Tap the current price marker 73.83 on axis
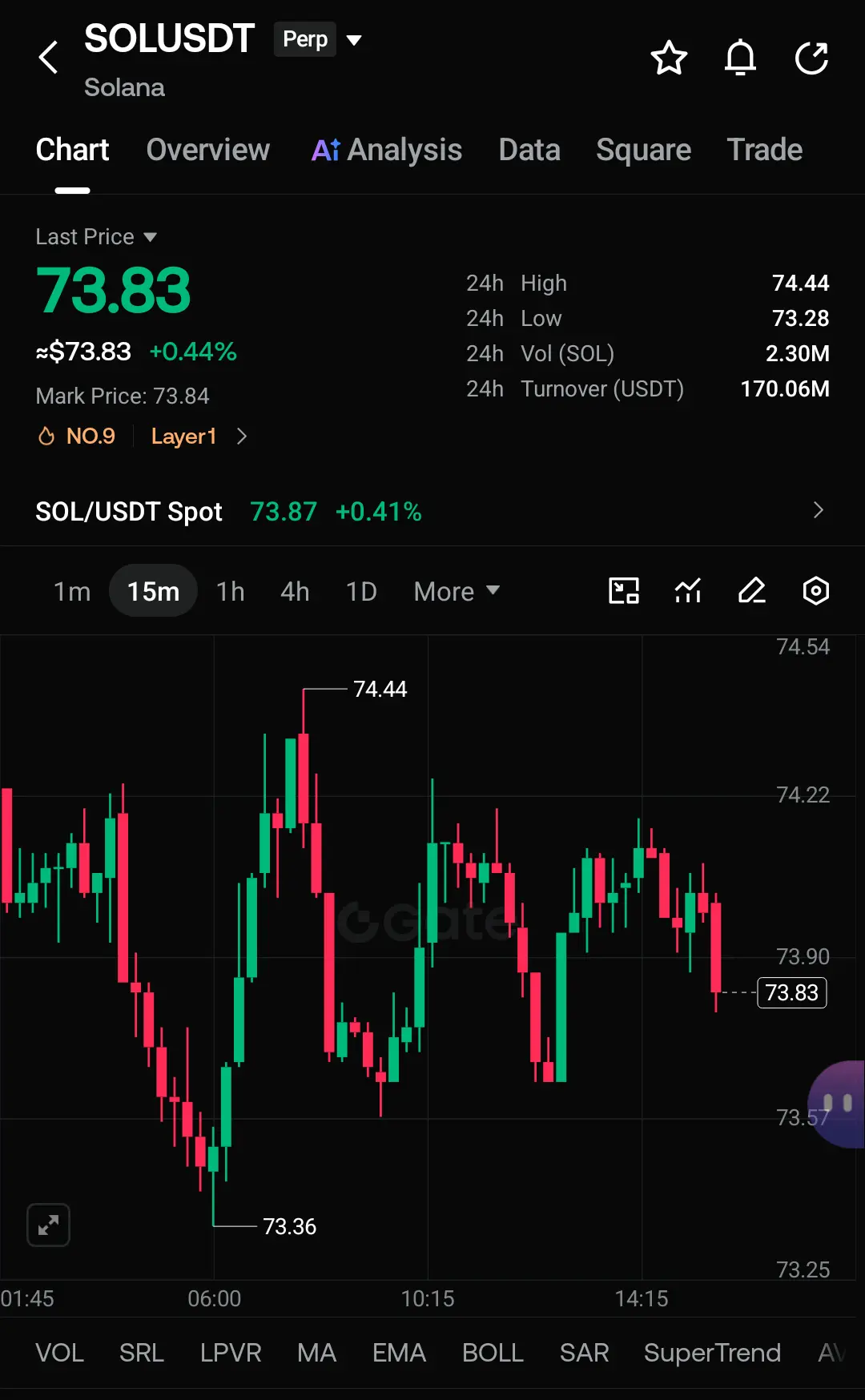The height and width of the screenshot is (1400, 865). tap(792, 993)
